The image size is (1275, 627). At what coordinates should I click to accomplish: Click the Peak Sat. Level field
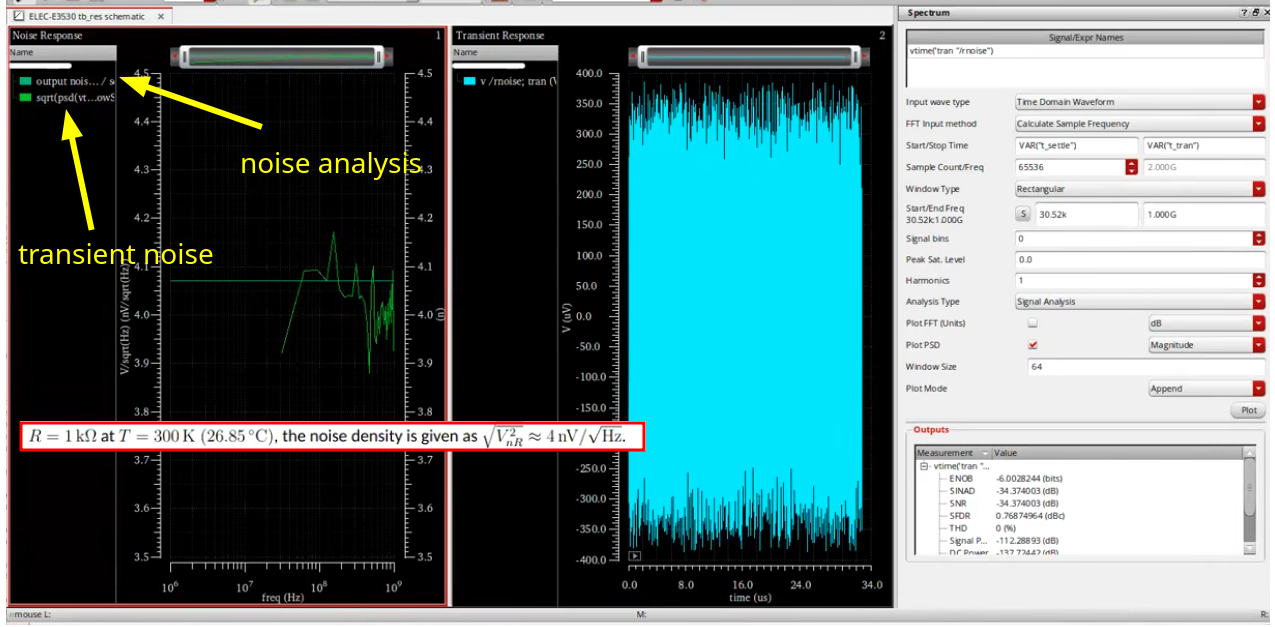1139,259
